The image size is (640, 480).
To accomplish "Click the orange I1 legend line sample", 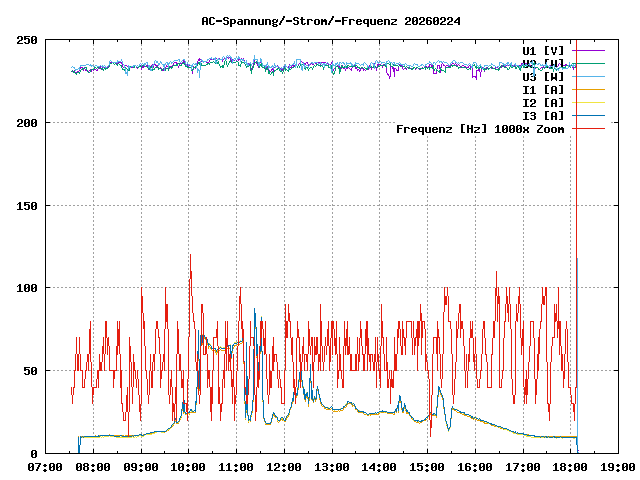I will coord(588,90).
